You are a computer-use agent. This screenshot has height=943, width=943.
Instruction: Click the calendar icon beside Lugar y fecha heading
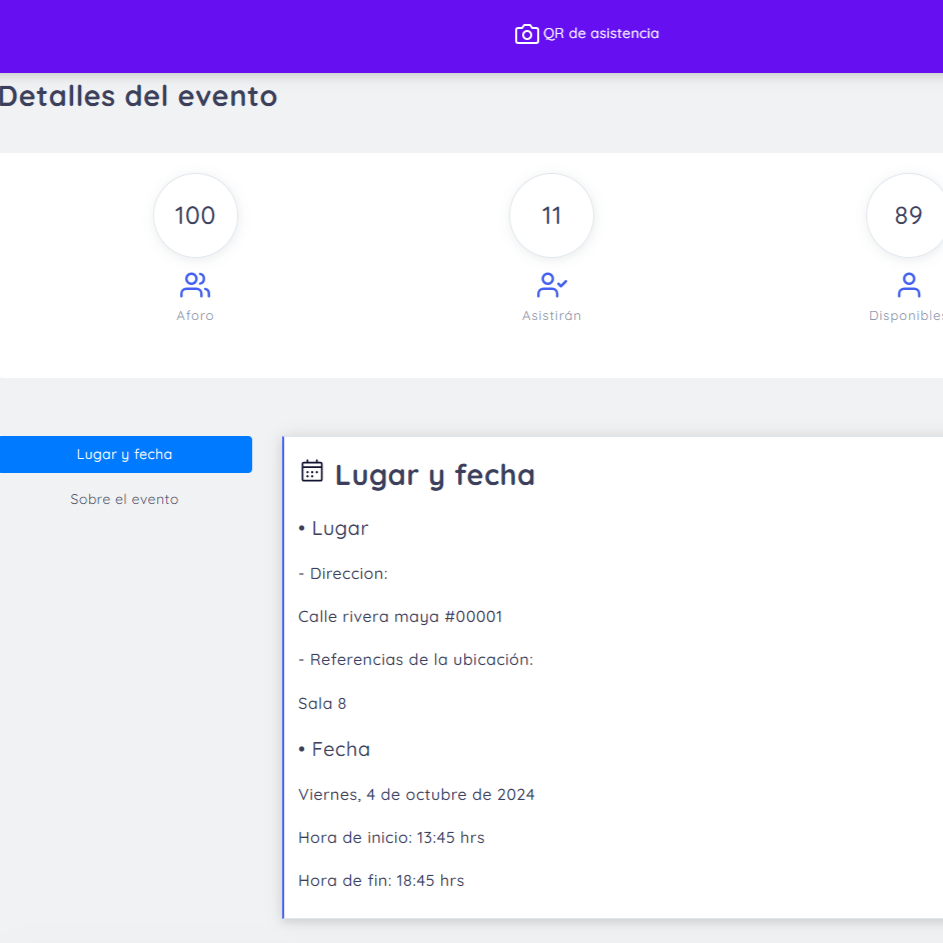coord(312,471)
